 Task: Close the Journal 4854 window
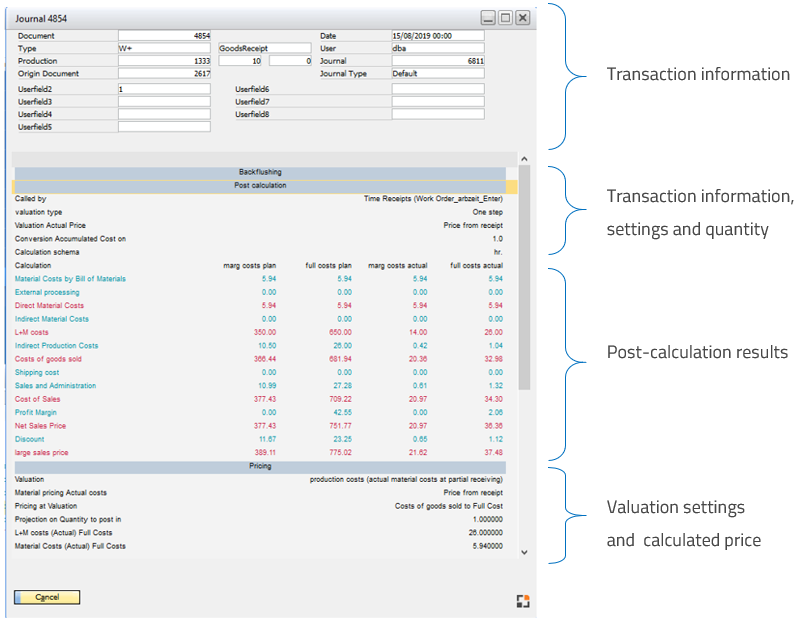pos(523,18)
